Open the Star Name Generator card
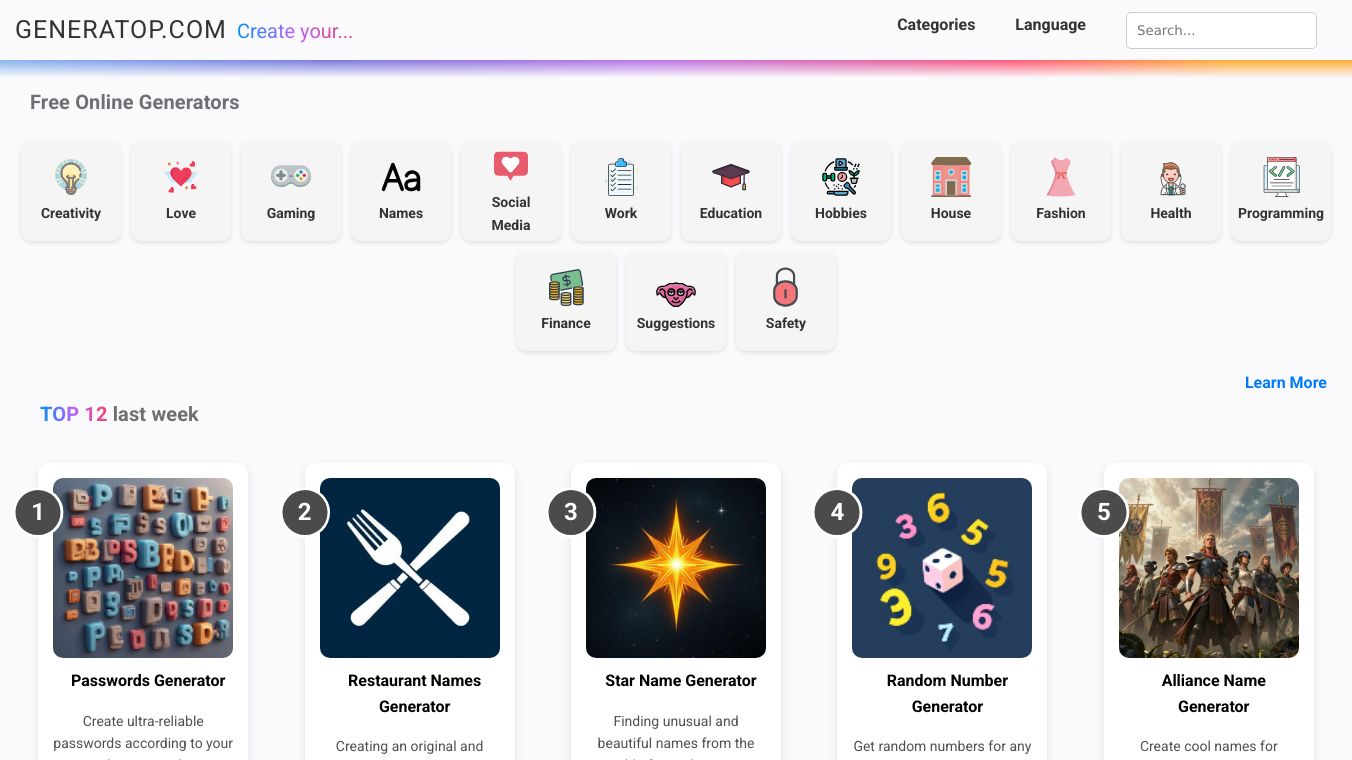Image resolution: width=1352 pixels, height=760 pixels. 675,567
